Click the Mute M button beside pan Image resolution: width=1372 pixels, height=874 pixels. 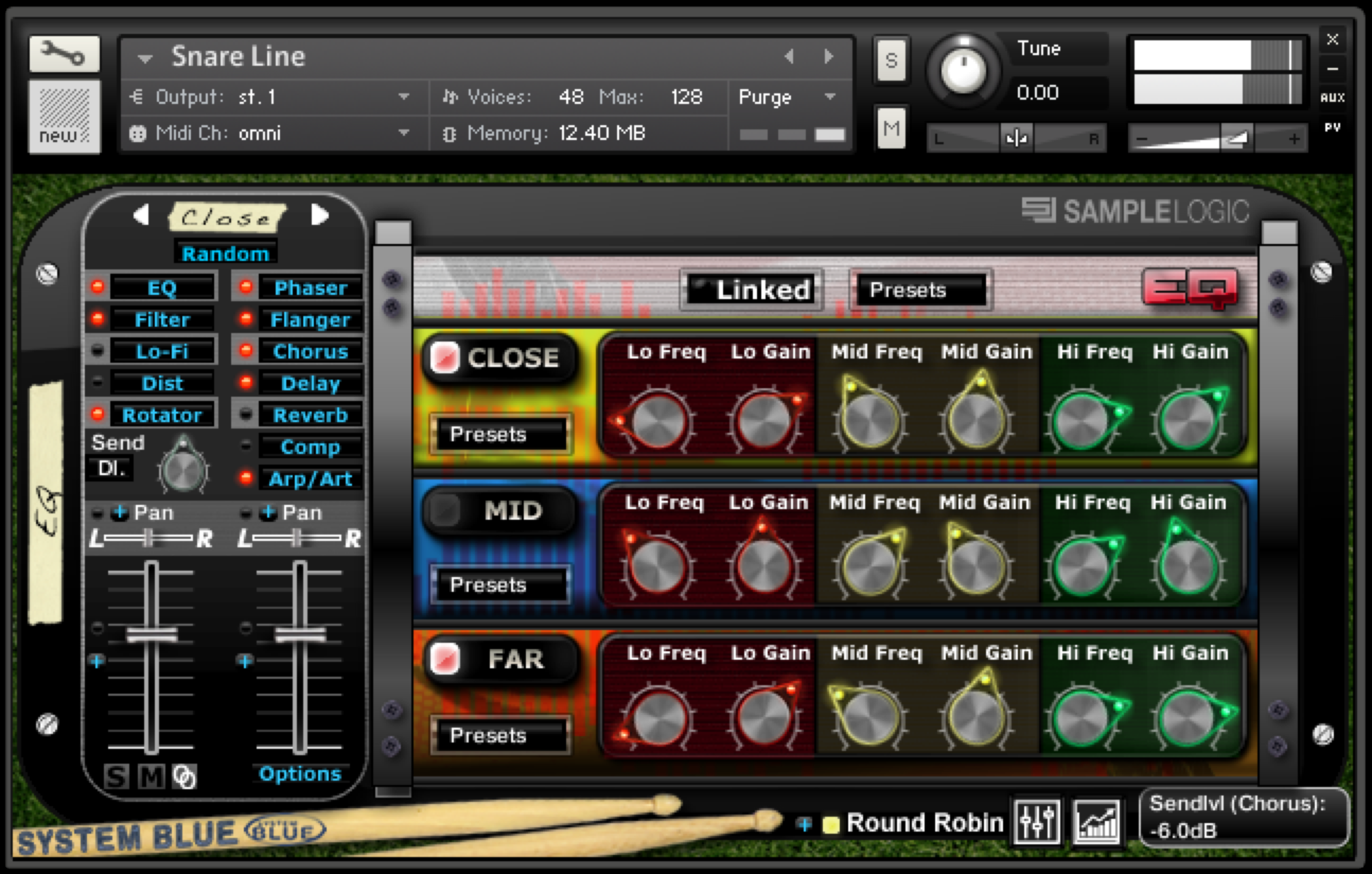(x=891, y=127)
